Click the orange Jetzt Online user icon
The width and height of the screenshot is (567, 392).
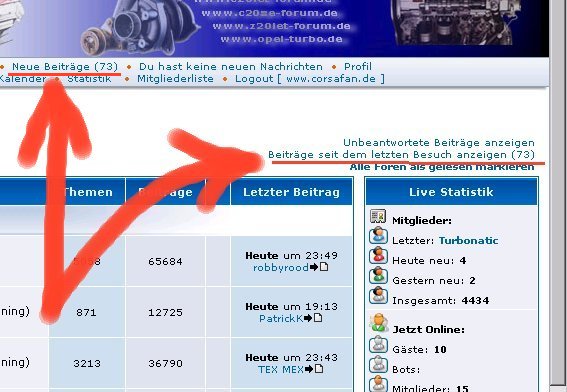378,323
